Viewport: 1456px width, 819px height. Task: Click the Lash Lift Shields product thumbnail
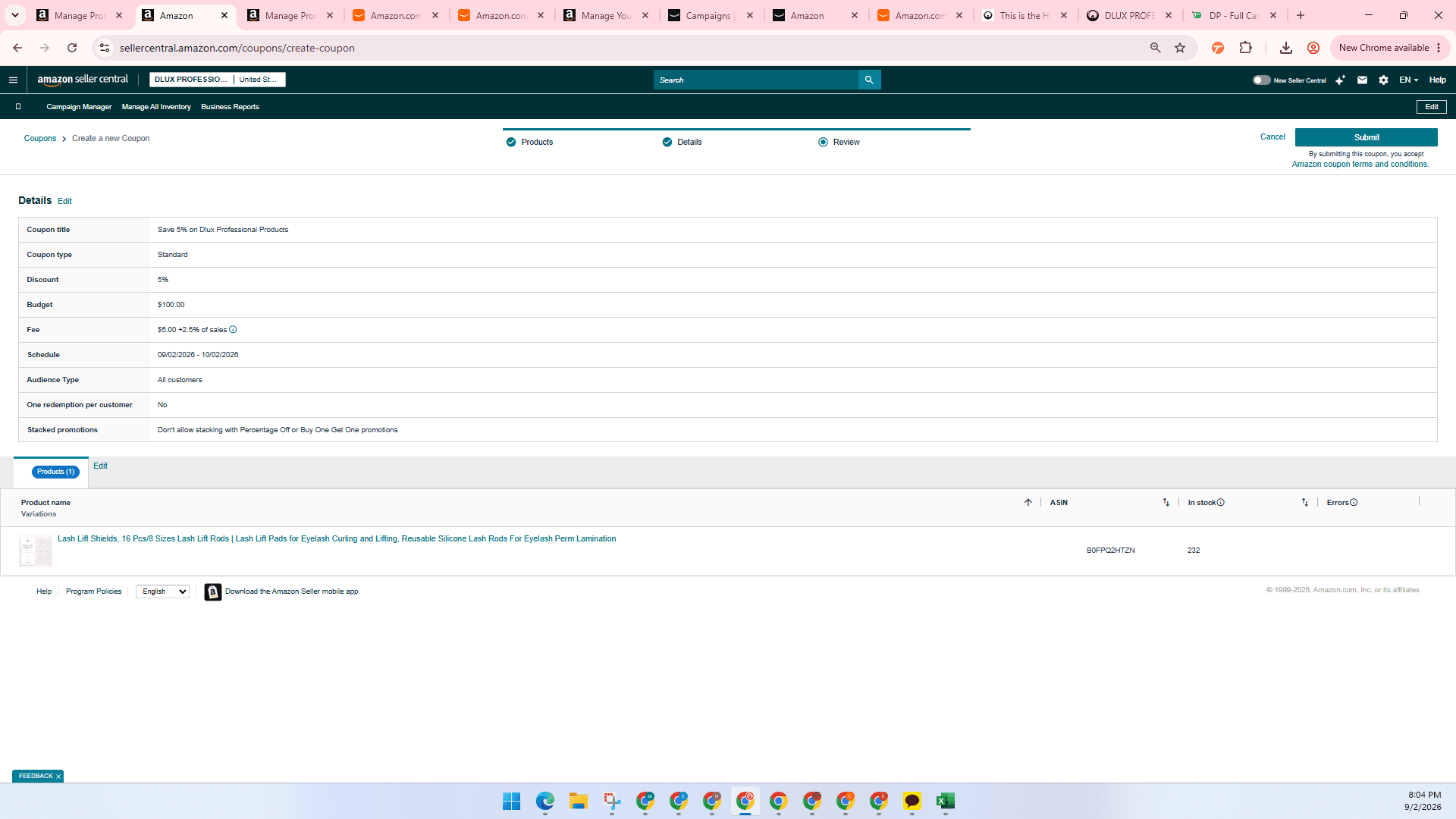(x=36, y=551)
